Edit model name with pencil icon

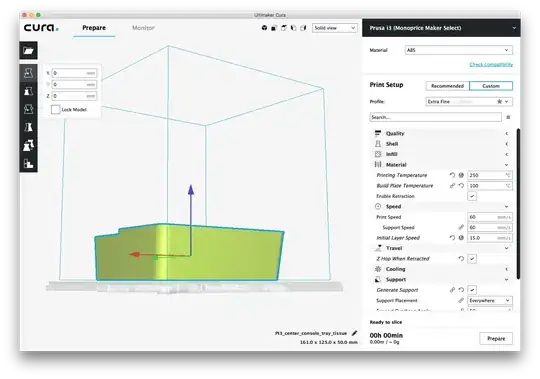354,333
